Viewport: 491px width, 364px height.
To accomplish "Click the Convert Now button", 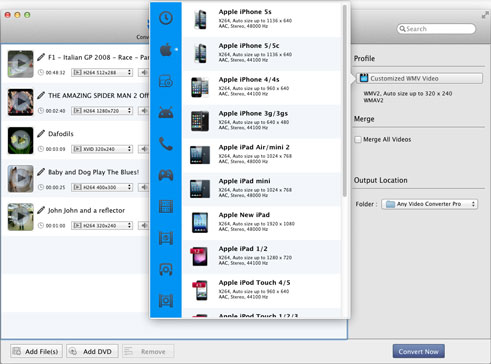I will click(418, 351).
